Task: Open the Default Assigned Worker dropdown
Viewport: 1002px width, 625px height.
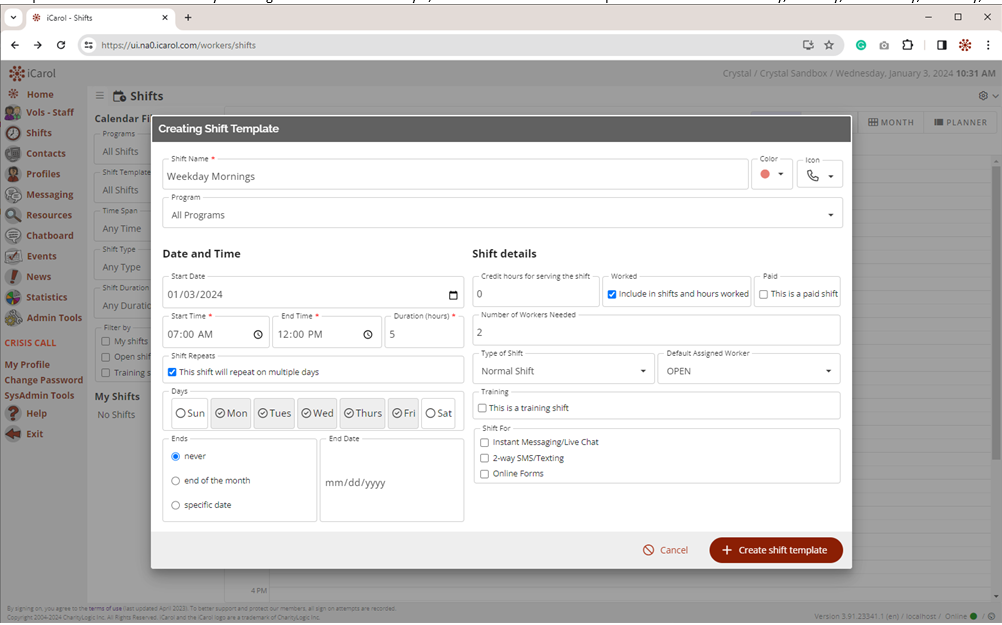Action: tap(748, 371)
